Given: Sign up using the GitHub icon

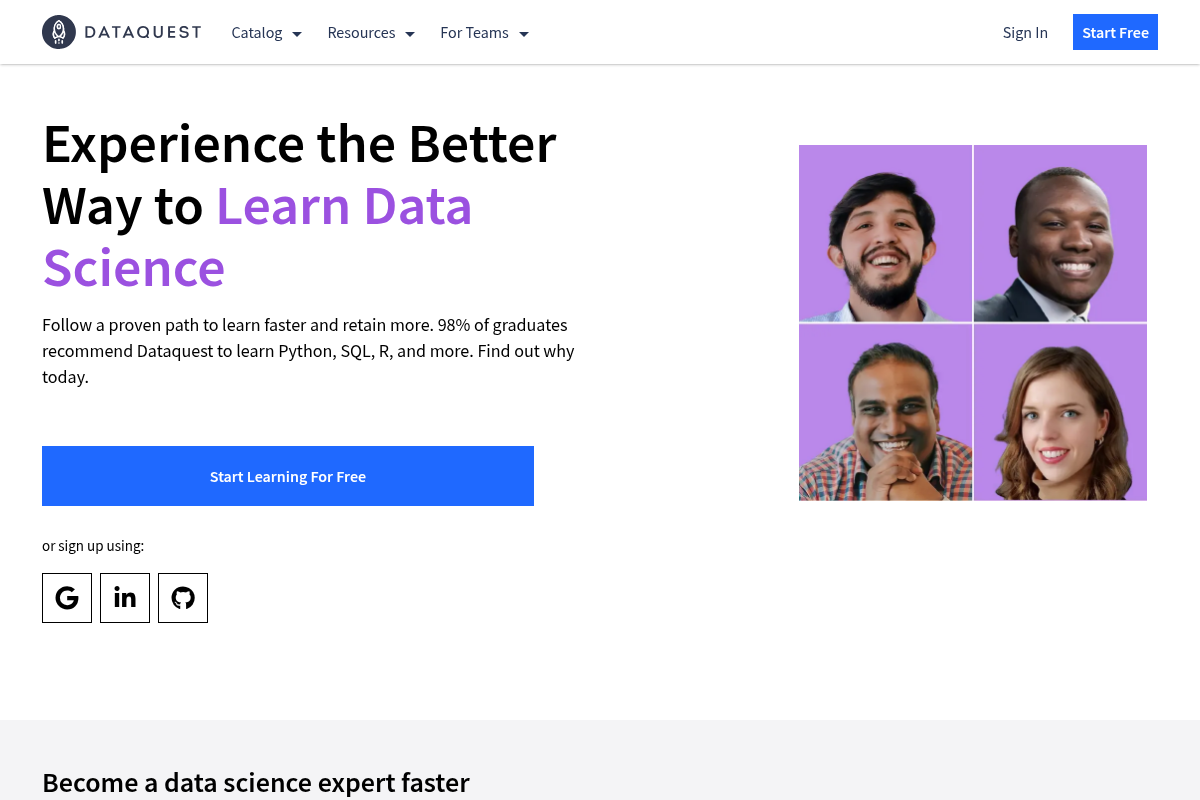Looking at the screenshot, I should click(183, 598).
